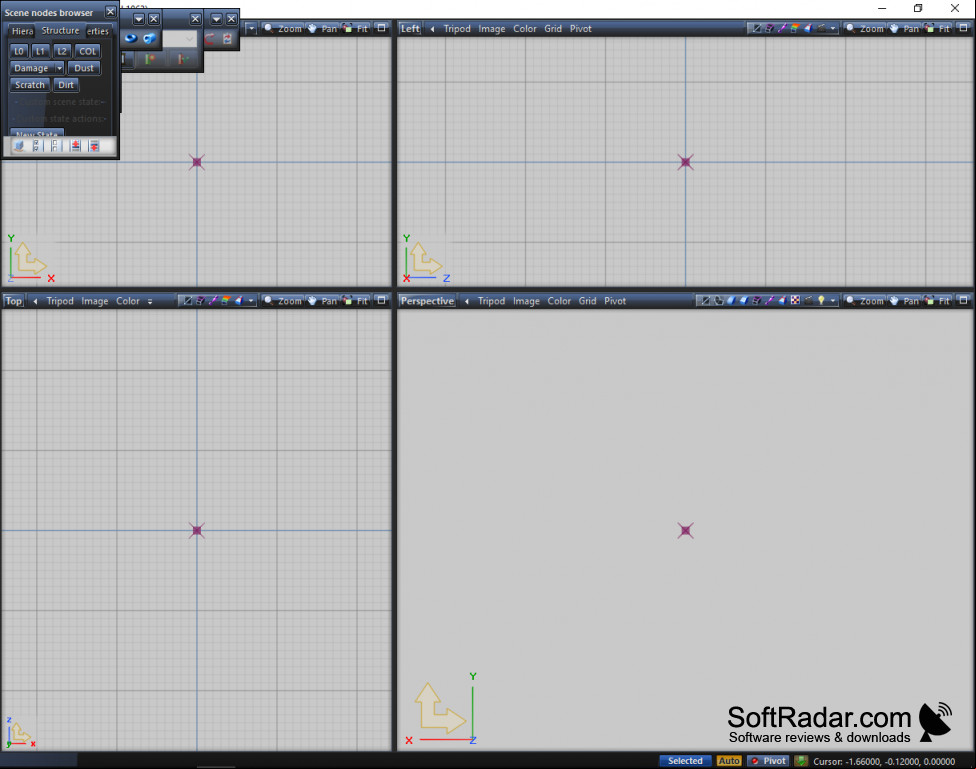Click the Perspective view name label
The height and width of the screenshot is (769, 976).
pos(427,301)
